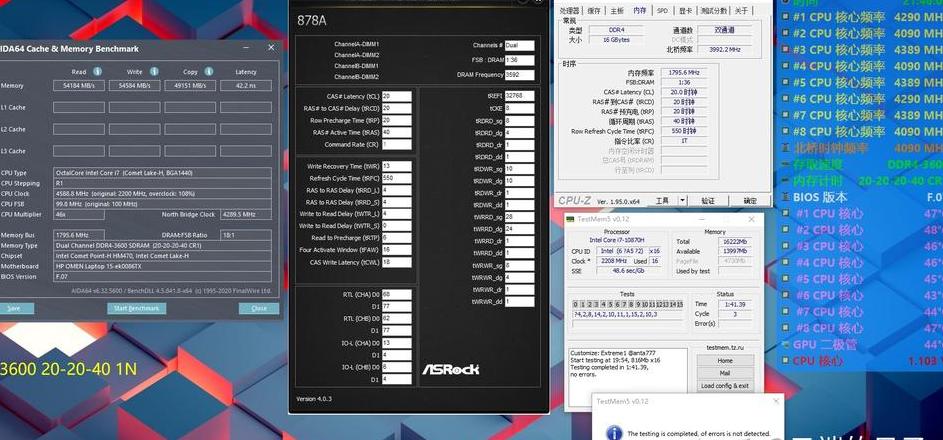Click Save button in AIDA64
Viewport: 943px width, 440px height.
point(13,308)
